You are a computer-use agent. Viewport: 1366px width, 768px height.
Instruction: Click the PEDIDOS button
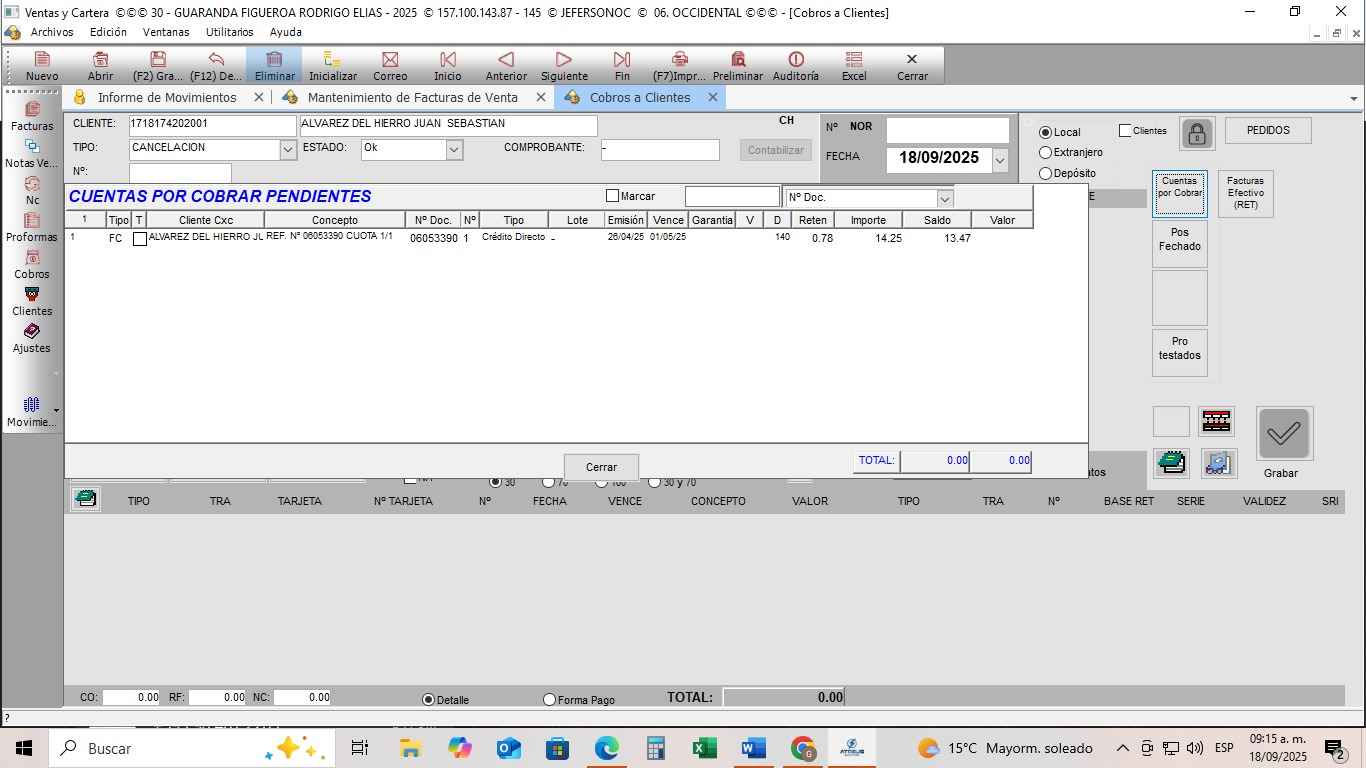click(1267, 130)
